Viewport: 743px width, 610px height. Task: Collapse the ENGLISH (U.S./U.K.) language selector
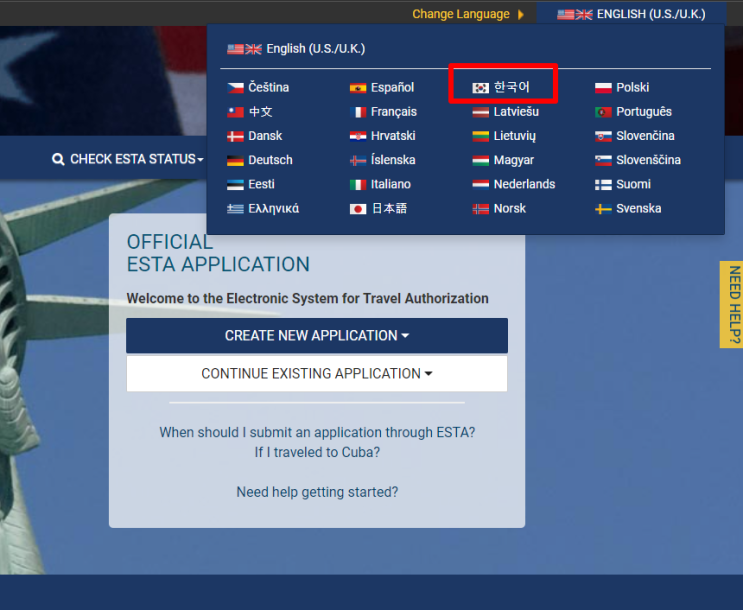(x=631, y=14)
